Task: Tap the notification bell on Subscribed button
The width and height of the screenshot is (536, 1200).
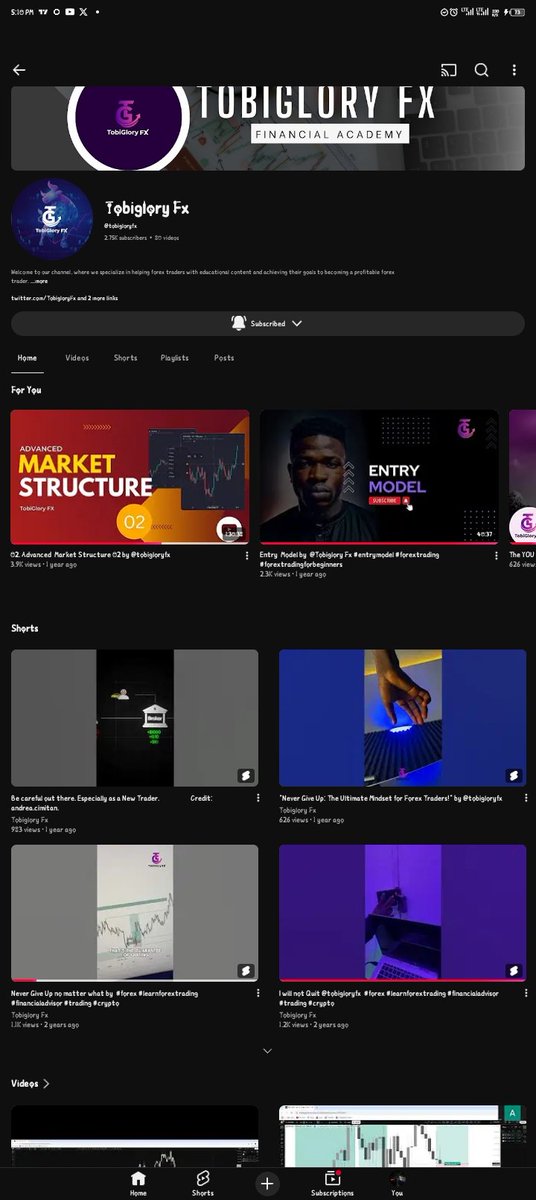Action: click(238, 323)
